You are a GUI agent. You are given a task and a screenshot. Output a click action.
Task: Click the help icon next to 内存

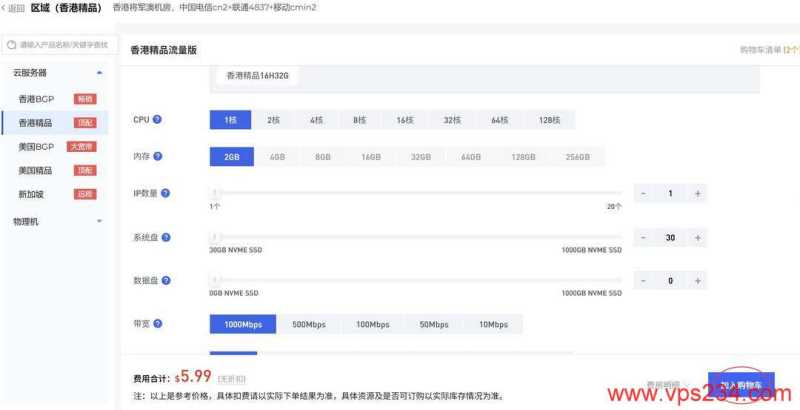pos(157,156)
